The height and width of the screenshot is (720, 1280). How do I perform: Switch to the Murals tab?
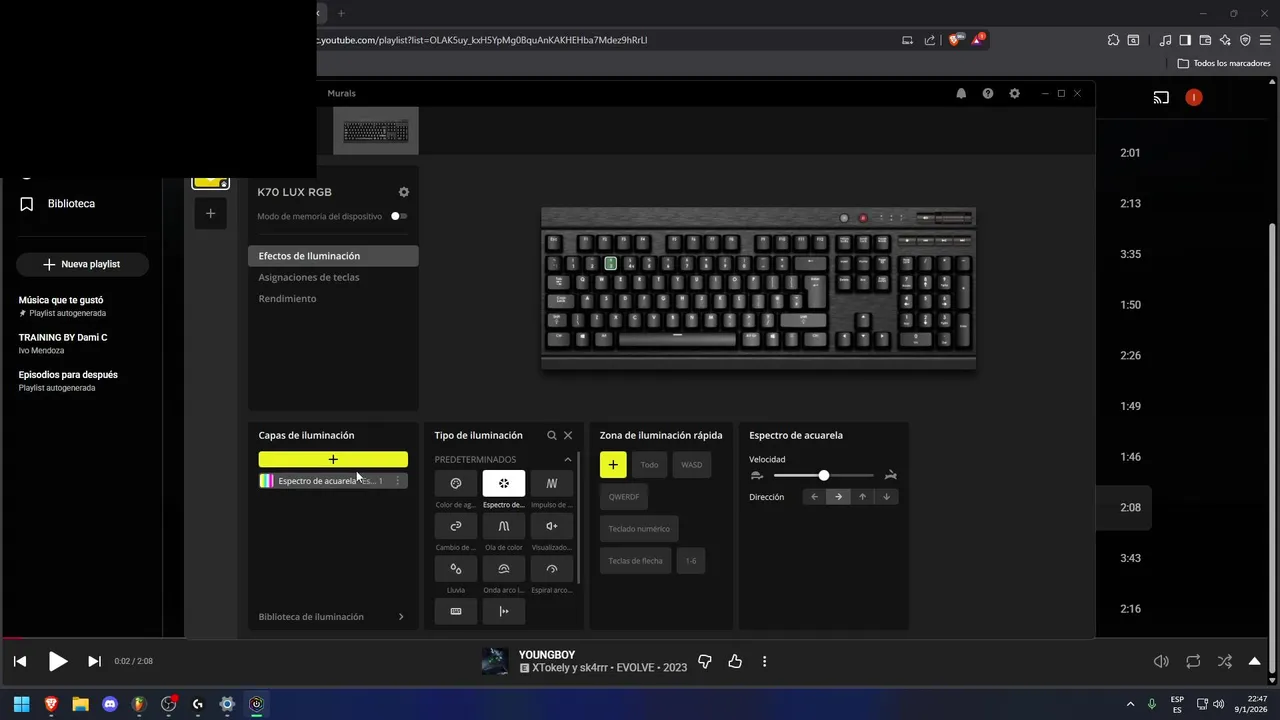(341, 93)
